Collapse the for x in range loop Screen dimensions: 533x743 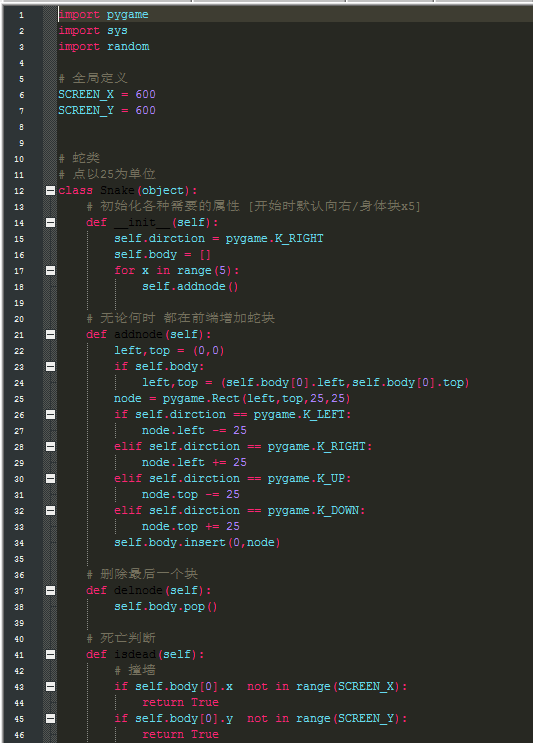tap(50, 271)
